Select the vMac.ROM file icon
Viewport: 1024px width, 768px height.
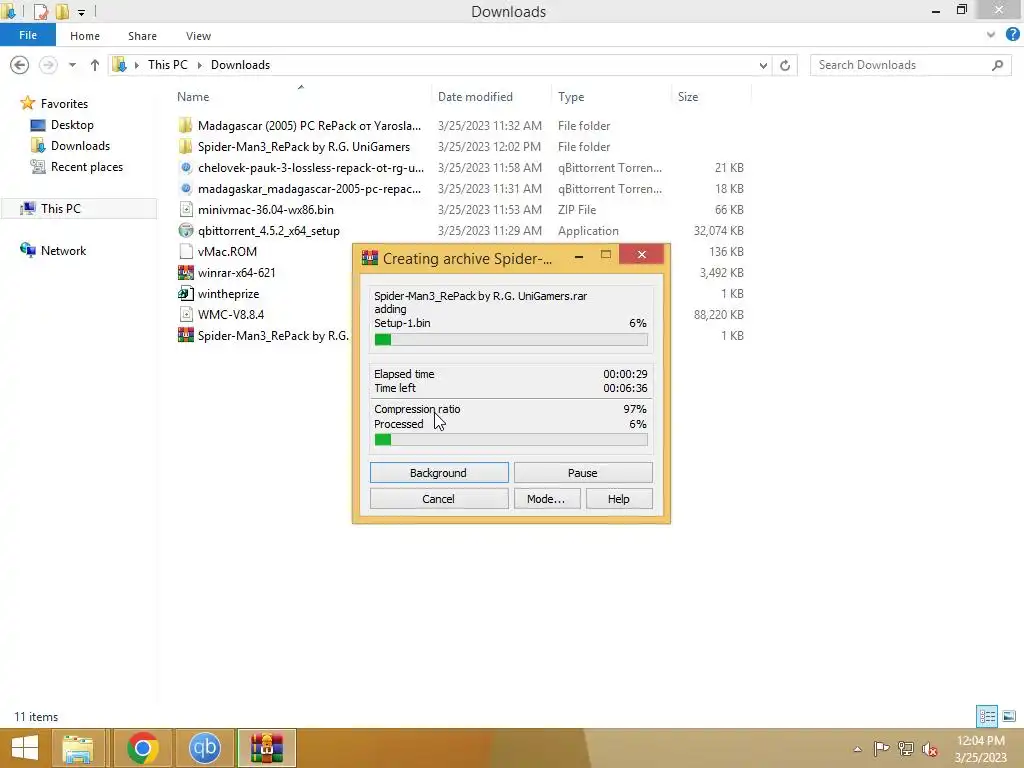click(186, 251)
